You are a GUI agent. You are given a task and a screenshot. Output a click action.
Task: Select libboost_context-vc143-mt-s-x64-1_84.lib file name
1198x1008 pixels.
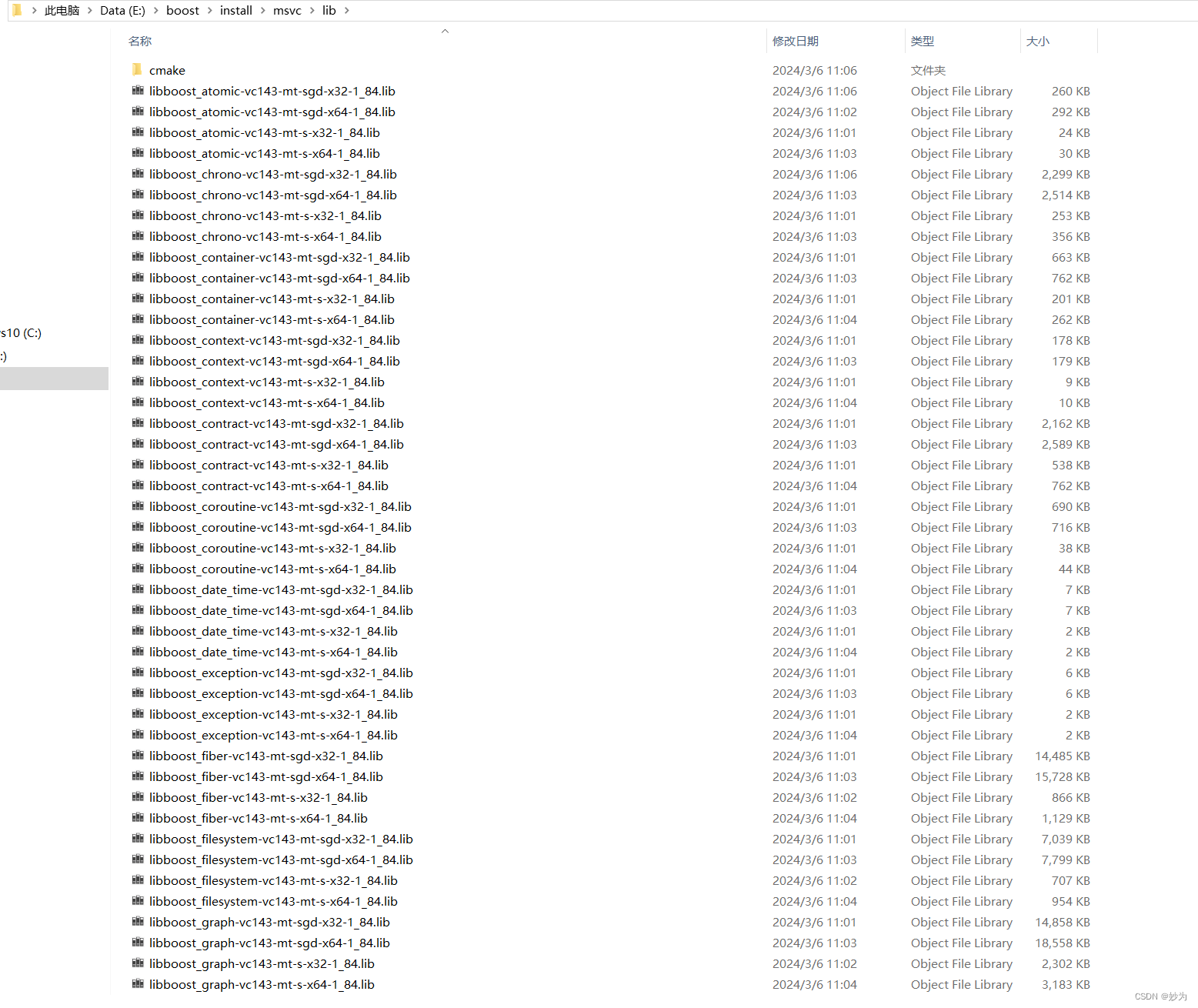pos(267,402)
